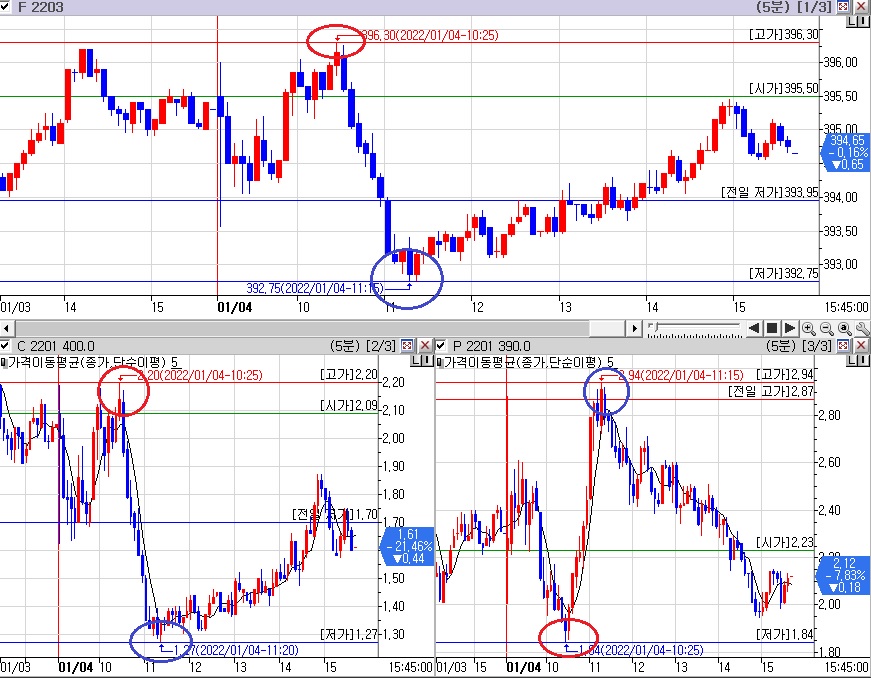Click the [고가]396.30 label on F 2203
Screen dimensions: 871x678
tap(784, 34)
